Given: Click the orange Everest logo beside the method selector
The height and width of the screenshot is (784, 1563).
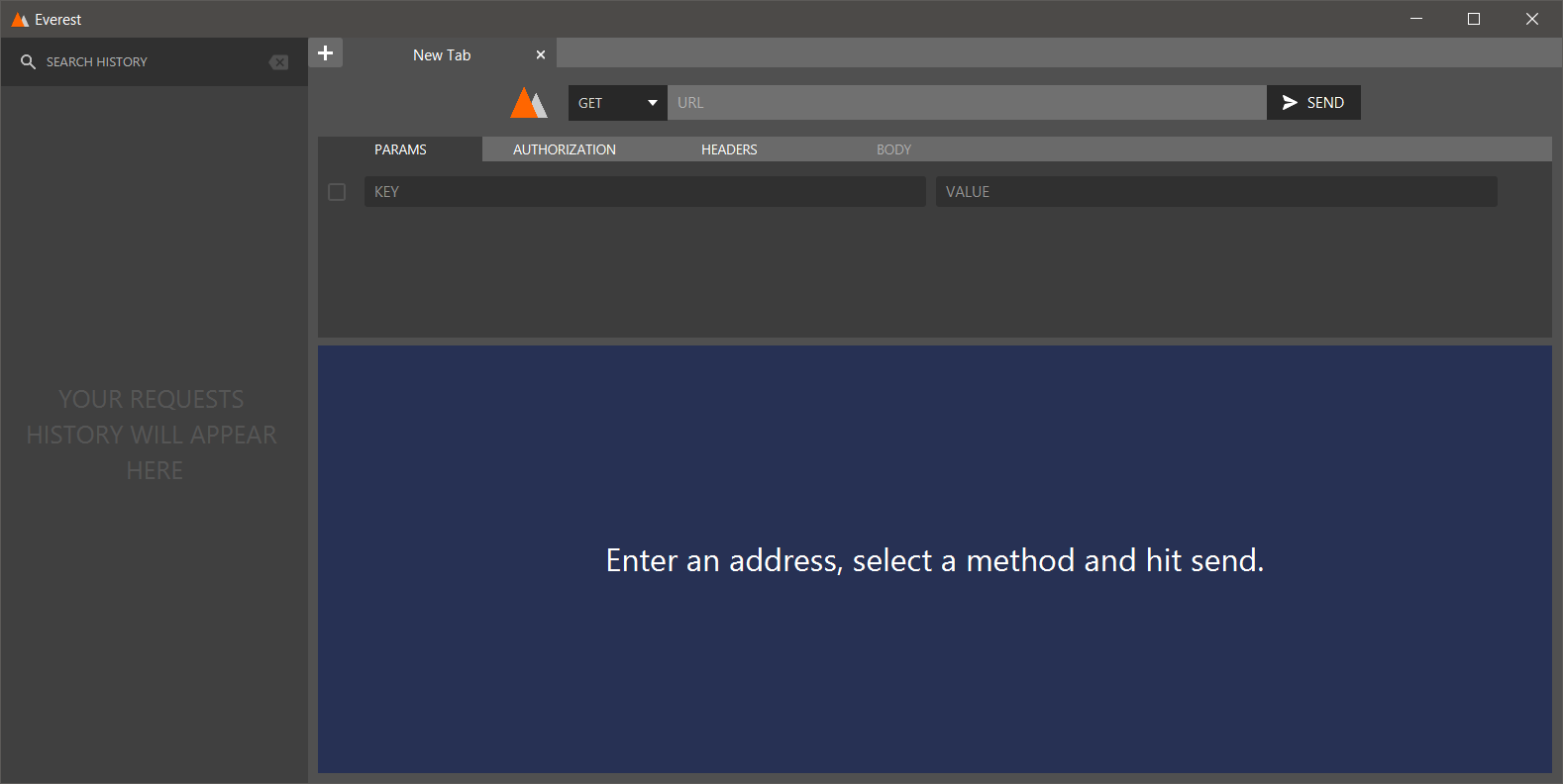Looking at the screenshot, I should click(528, 103).
